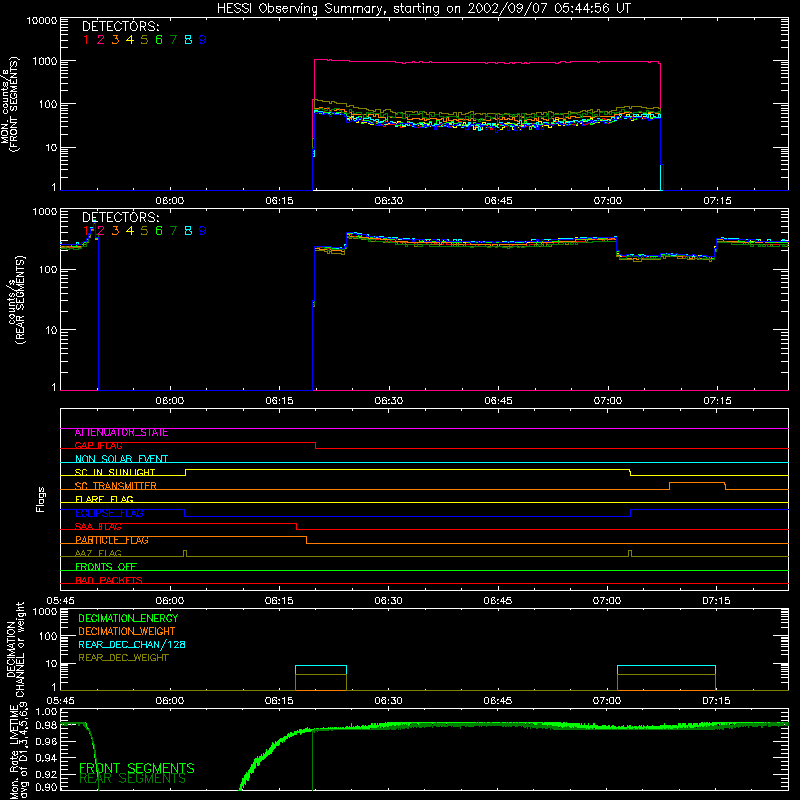Click DETECTORS: label in front segments plot

coord(120,26)
